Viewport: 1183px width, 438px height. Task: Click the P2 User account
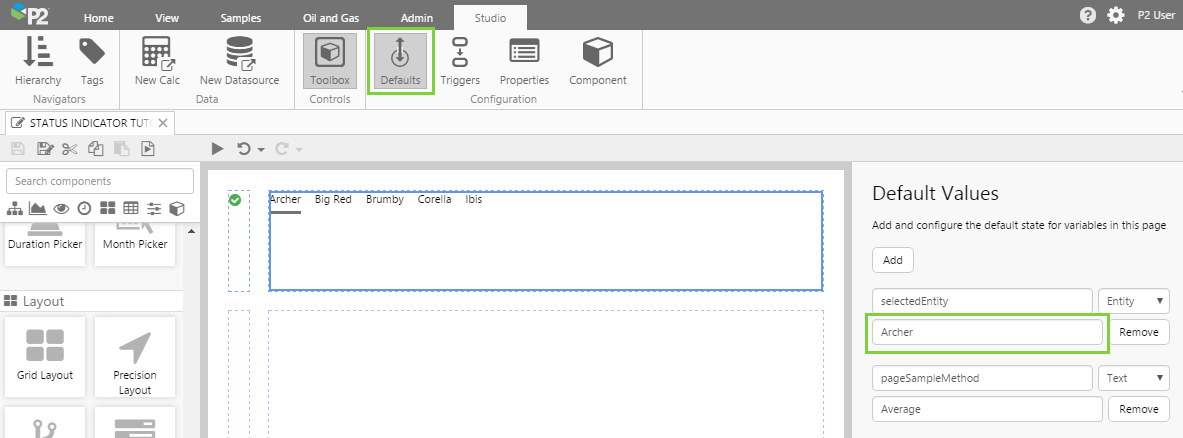click(x=1156, y=15)
